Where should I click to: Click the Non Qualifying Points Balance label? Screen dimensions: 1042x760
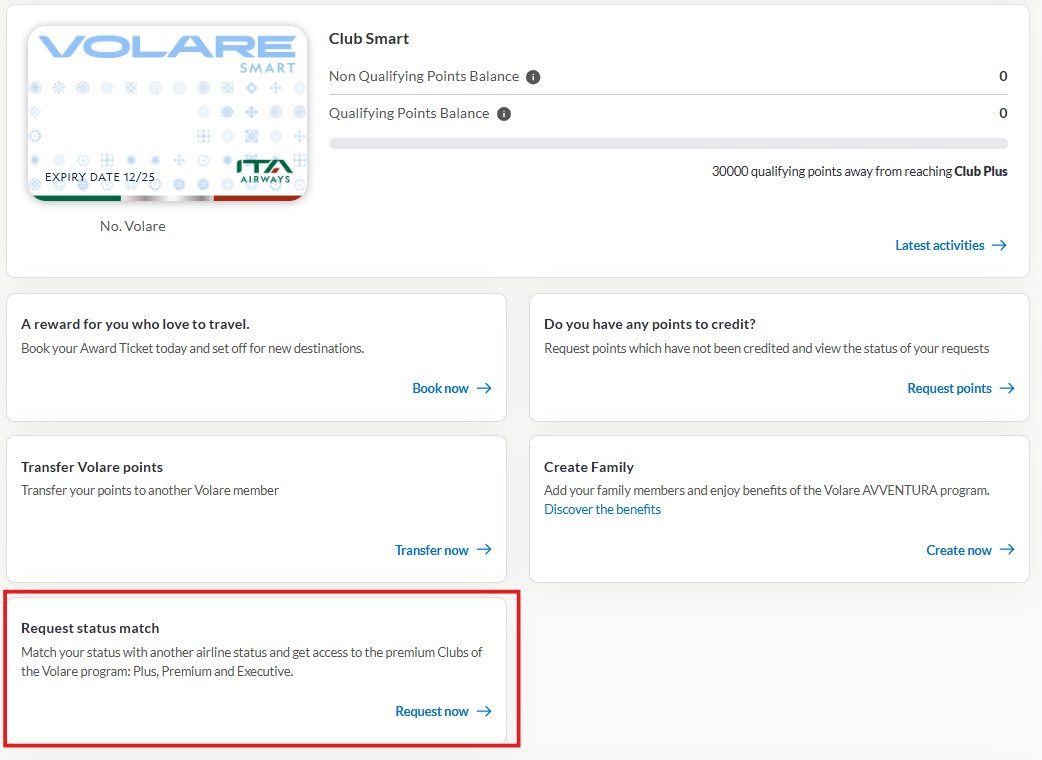tap(424, 76)
